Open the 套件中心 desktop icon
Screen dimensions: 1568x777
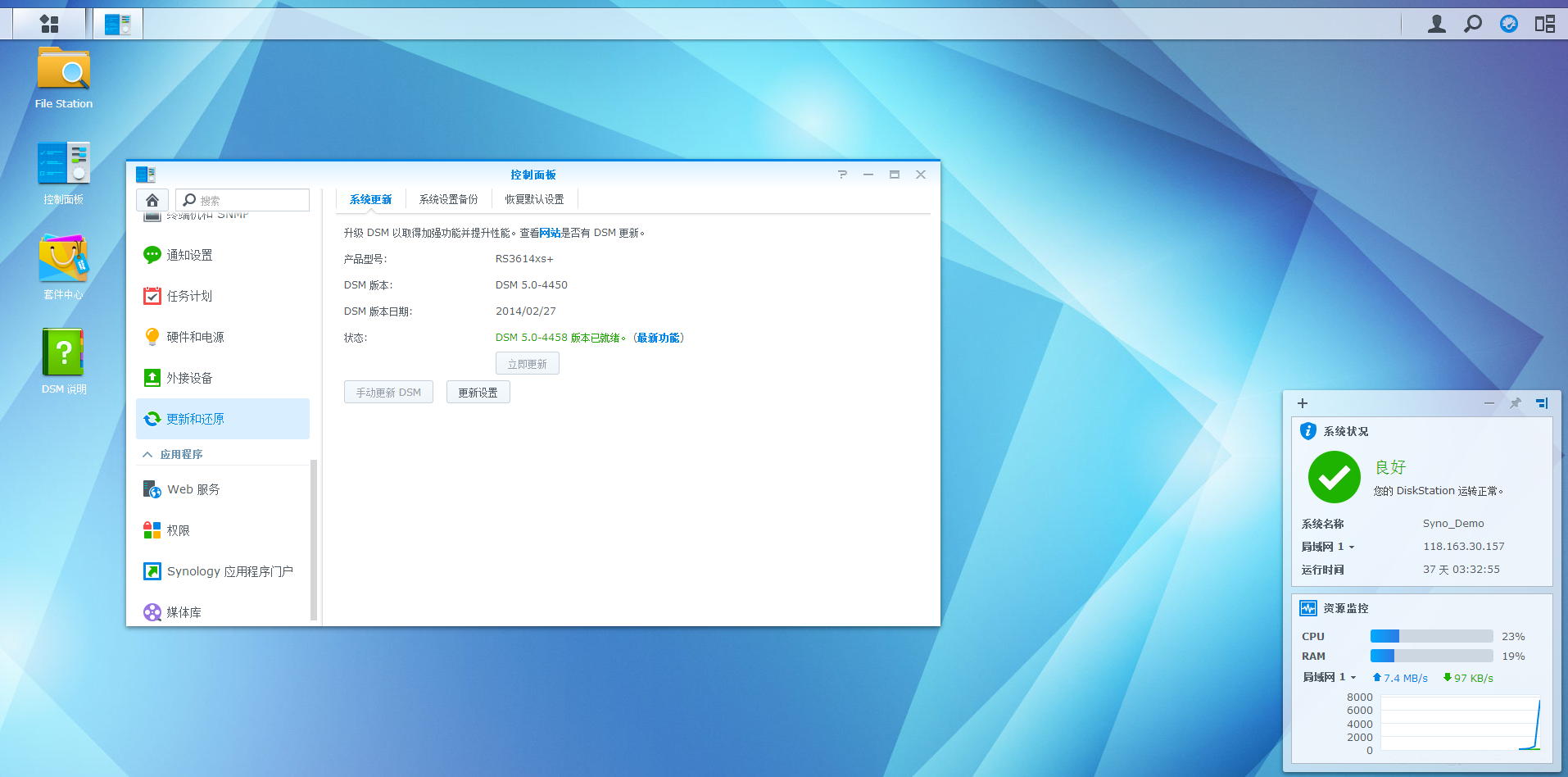click(x=64, y=268)
